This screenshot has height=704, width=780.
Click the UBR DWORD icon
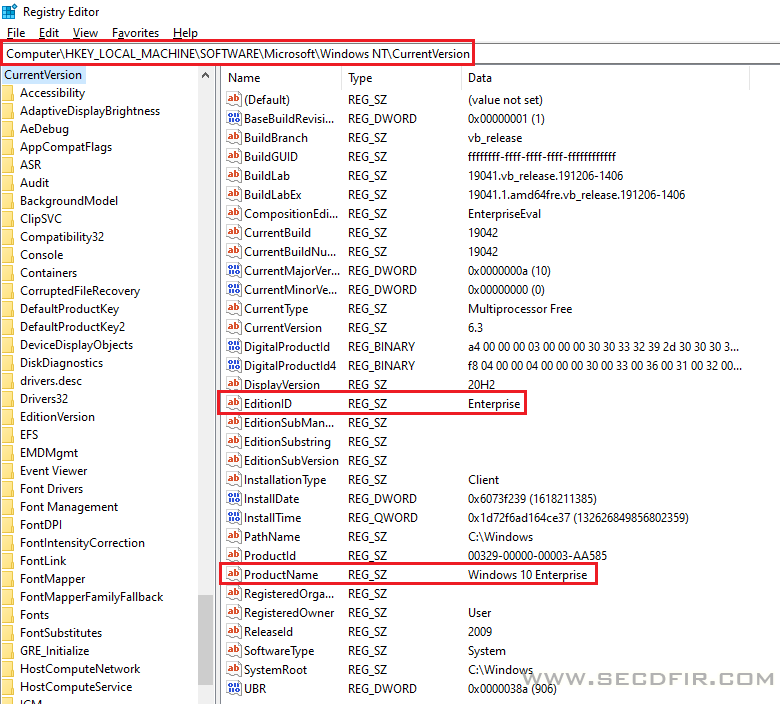click(x=234, y=688)
